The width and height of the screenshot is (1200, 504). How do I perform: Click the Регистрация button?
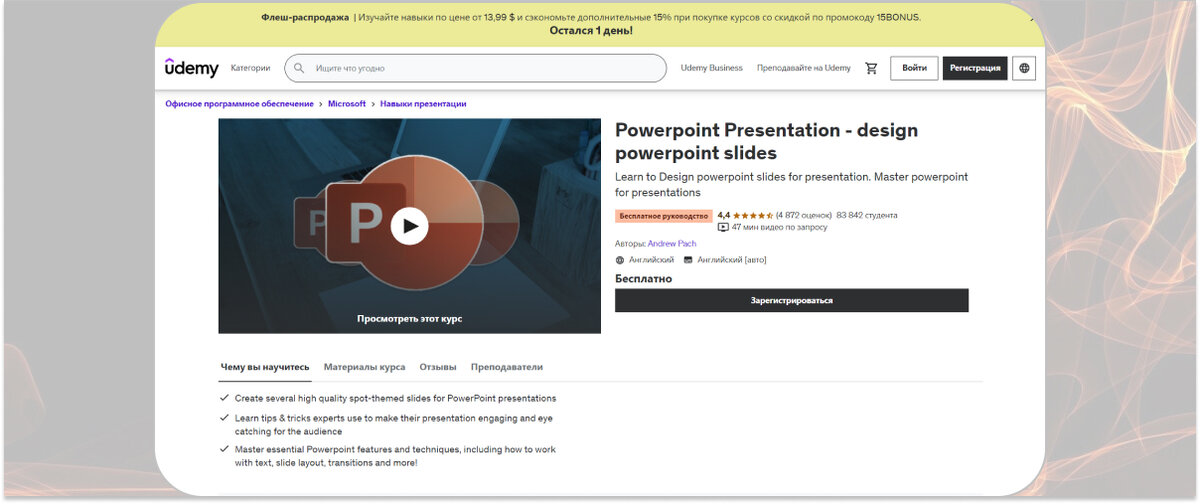(x=975, y=68)
